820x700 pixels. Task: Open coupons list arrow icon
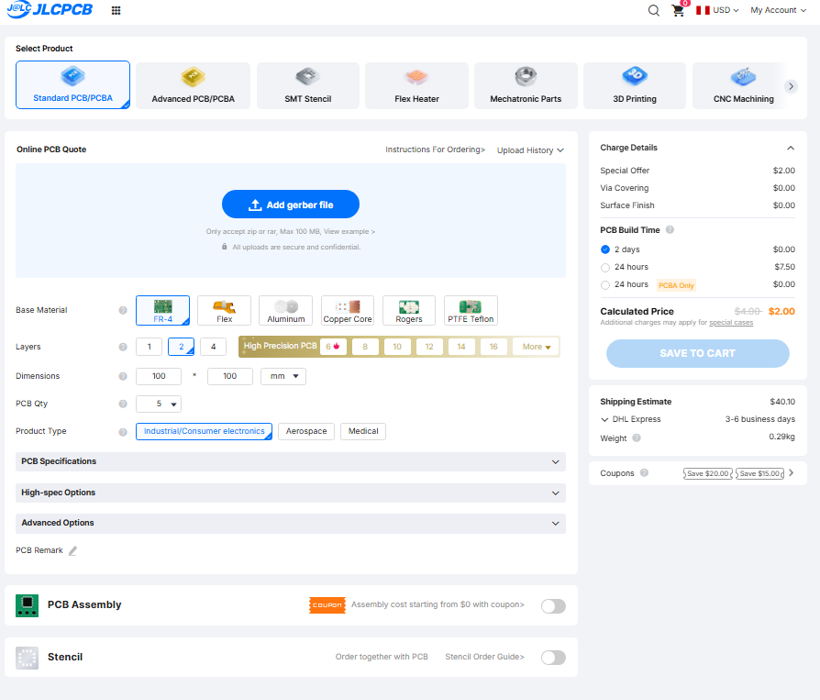[791, 473]
